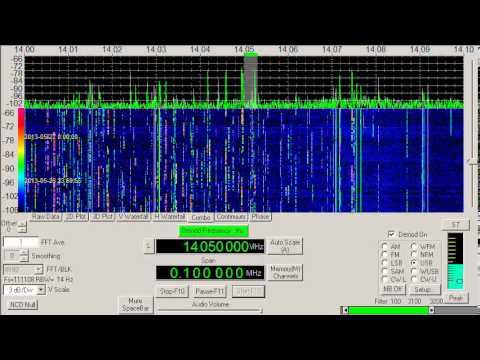This screenshot has height=360, width=480.
Task: Click the ST button above S-meter
Action: pos(455,225)
